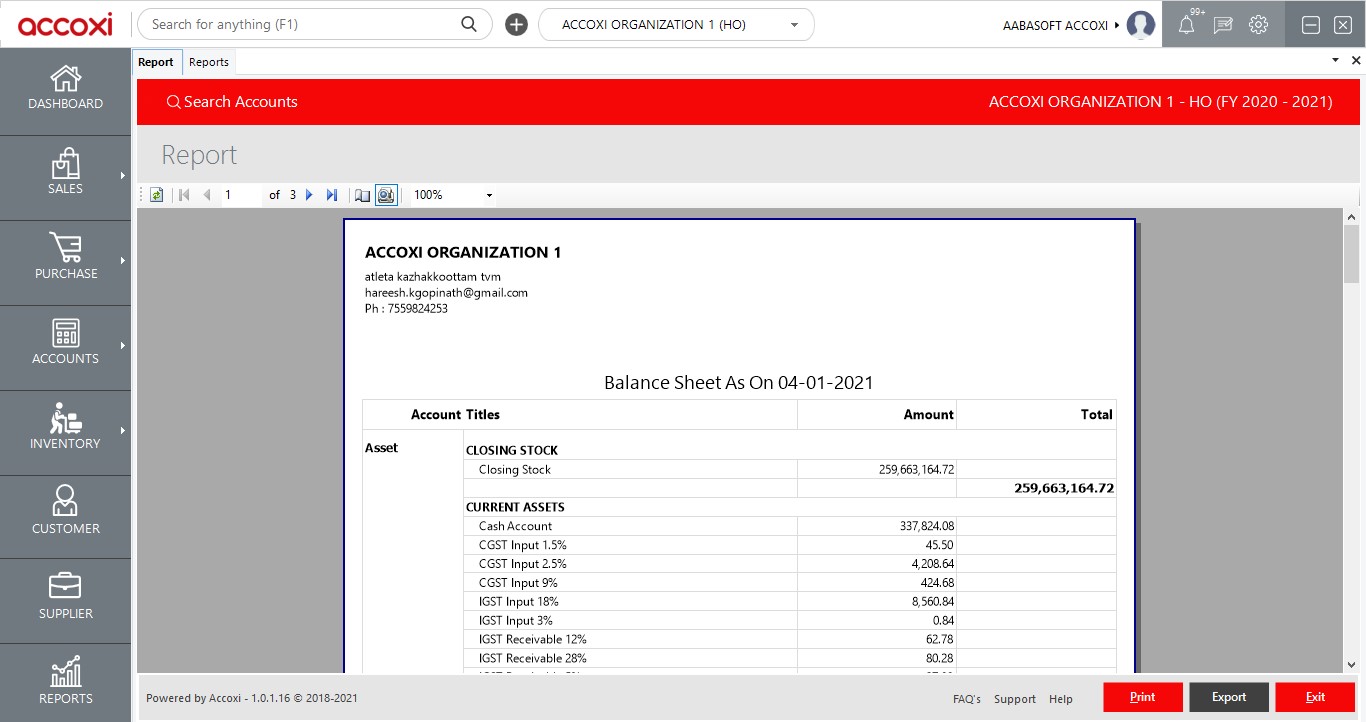Select the Report tab

(156, 61)
